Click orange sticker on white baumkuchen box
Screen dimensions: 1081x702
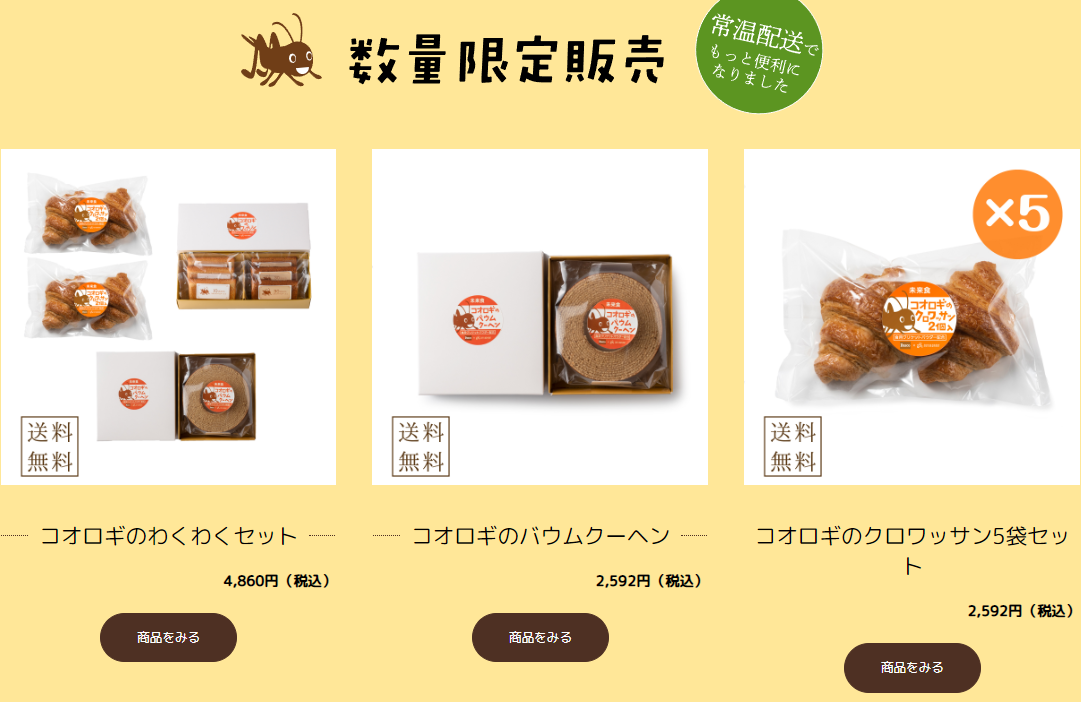477,321
